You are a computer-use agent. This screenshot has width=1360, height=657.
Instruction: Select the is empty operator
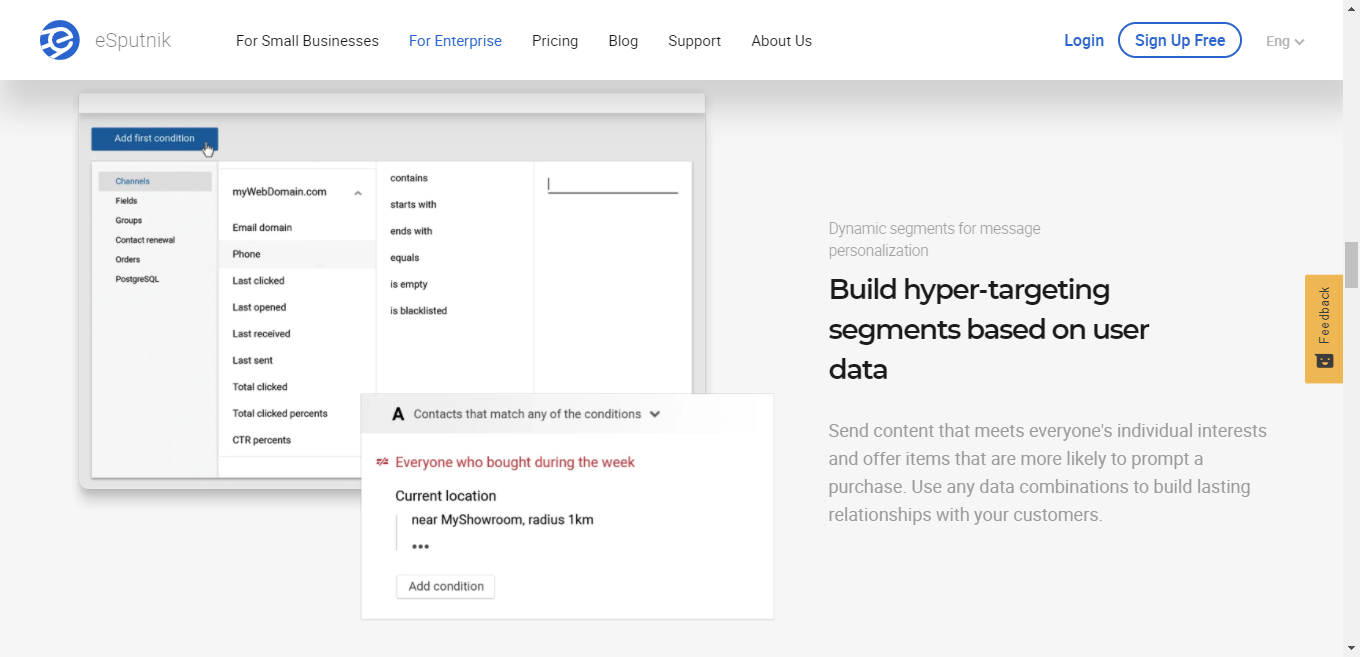[409, 284]
